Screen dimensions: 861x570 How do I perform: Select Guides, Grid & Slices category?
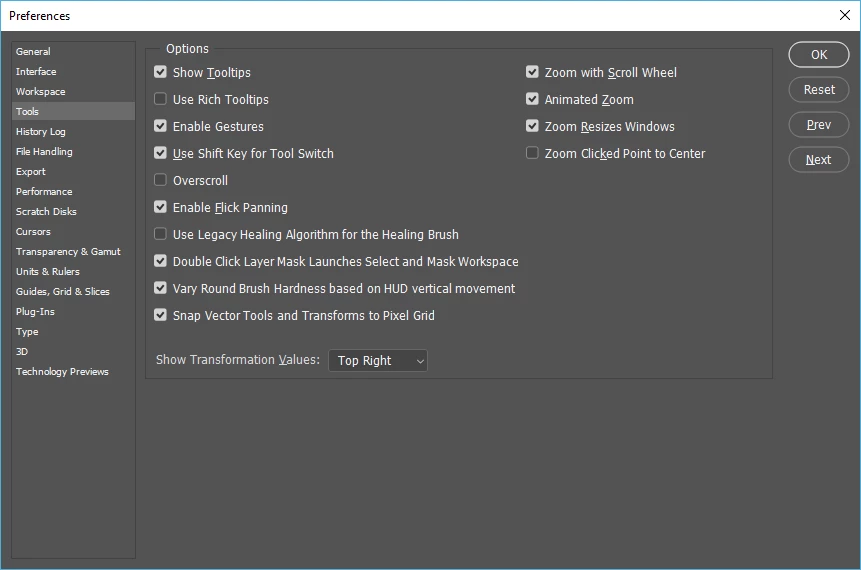(x=73, y=292)
